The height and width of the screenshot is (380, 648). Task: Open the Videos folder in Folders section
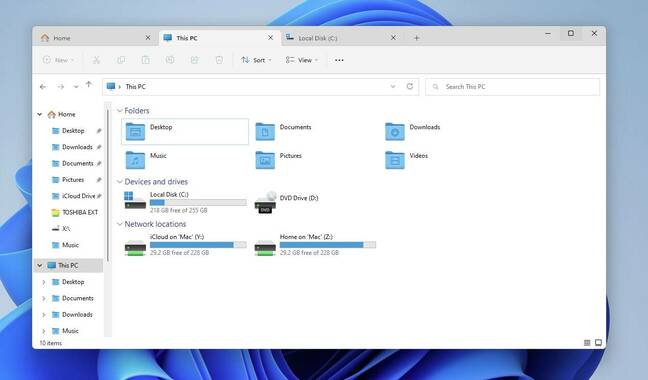click(x=407, y=160)
